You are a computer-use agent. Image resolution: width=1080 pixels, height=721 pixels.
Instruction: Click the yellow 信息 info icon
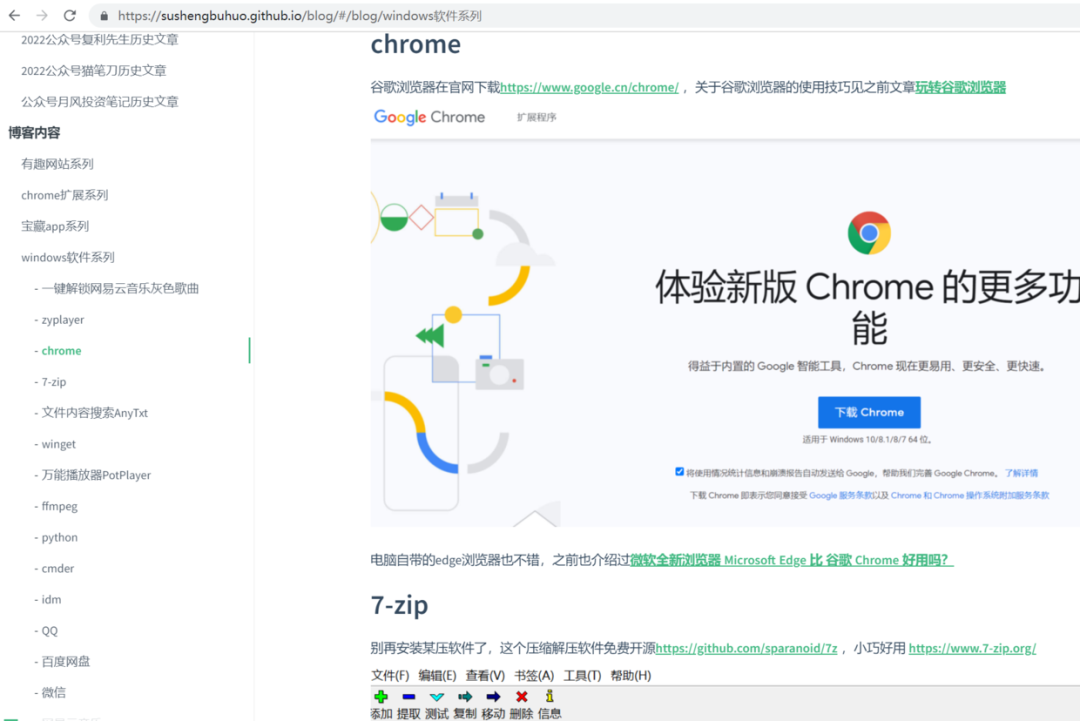point(549,696)
